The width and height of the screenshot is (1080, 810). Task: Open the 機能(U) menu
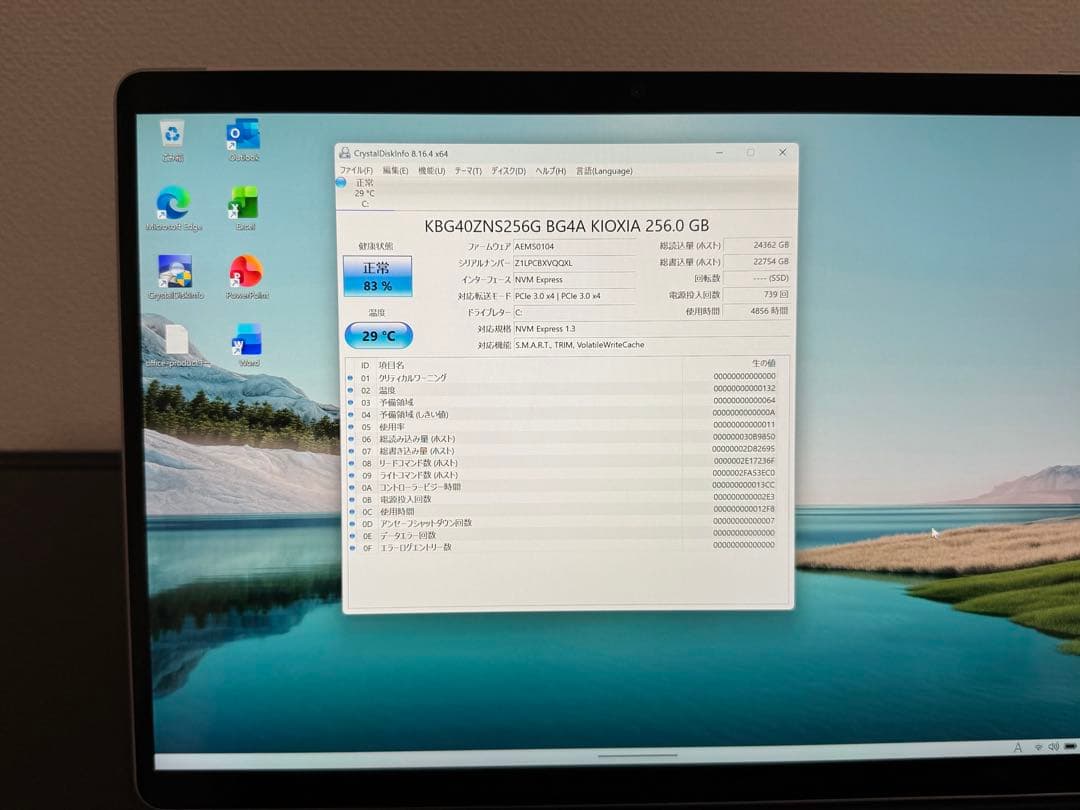(x=432, y=171)
